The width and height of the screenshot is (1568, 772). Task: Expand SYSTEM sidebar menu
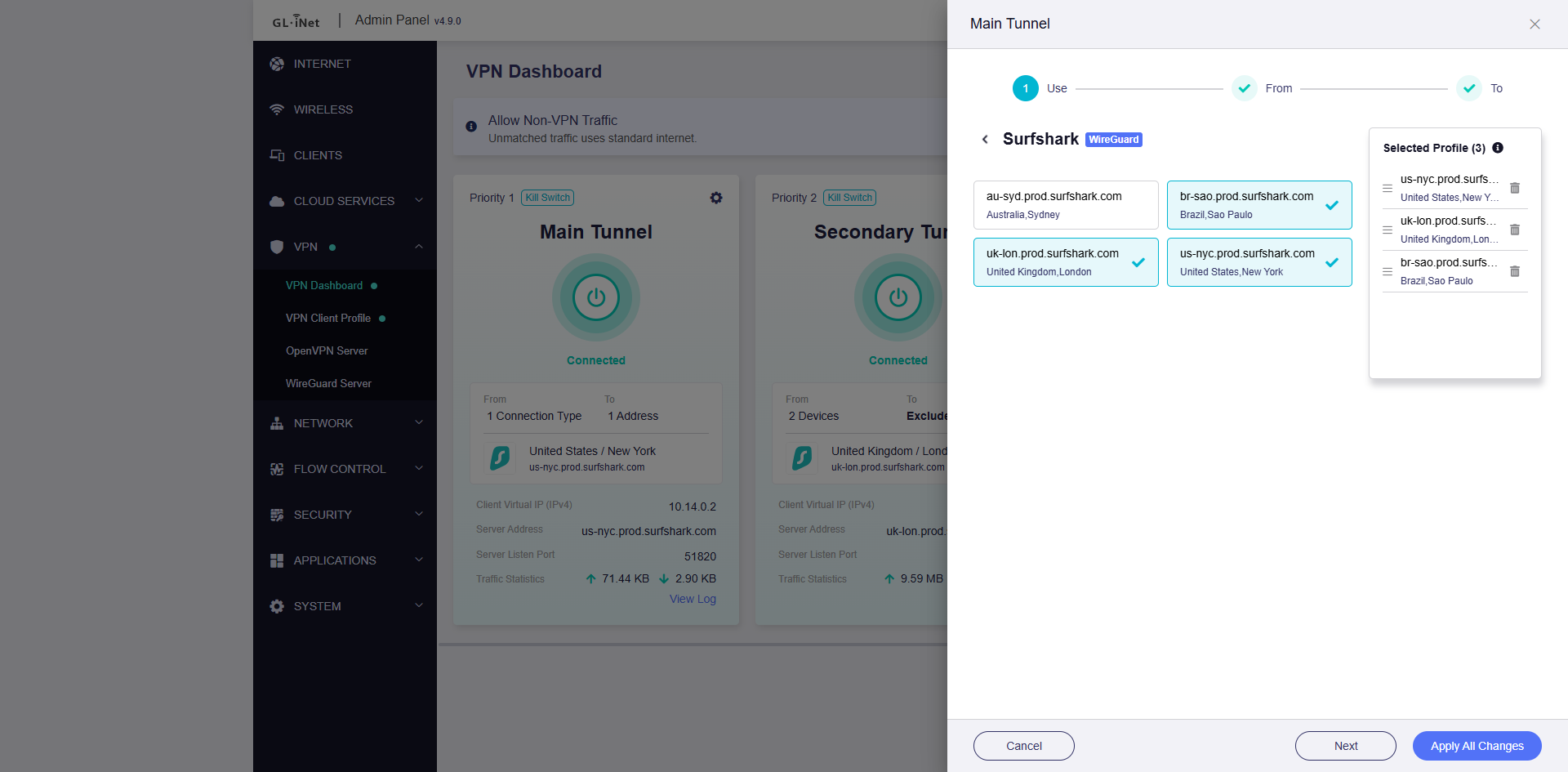point(345,606)
